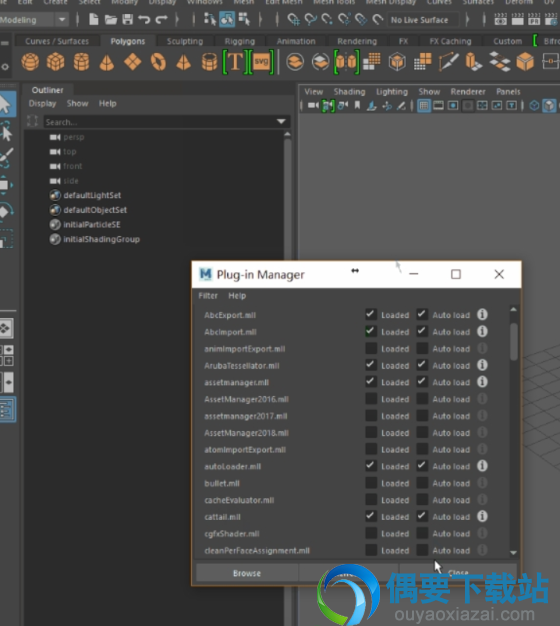Open the viewport Shading menu
The height and width of the screenshot is (626, 560).
point(349,91)
